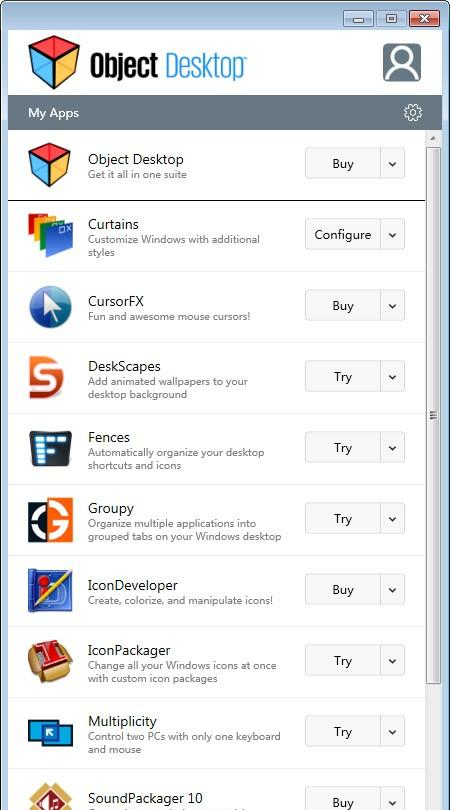The height and width of the screenshot is (810, 450).
Task: Select the CursorFX arrow icon
Action: (x=50, y=306)
